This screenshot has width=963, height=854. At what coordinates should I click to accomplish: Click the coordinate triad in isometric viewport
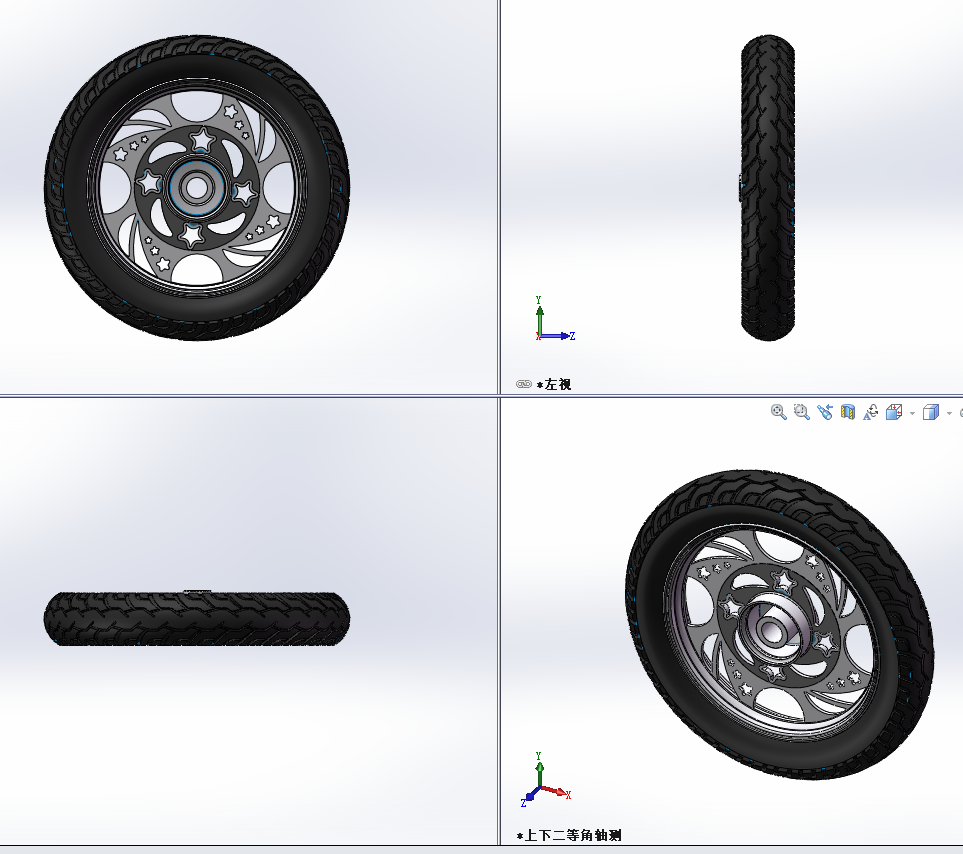click(546, 780)
